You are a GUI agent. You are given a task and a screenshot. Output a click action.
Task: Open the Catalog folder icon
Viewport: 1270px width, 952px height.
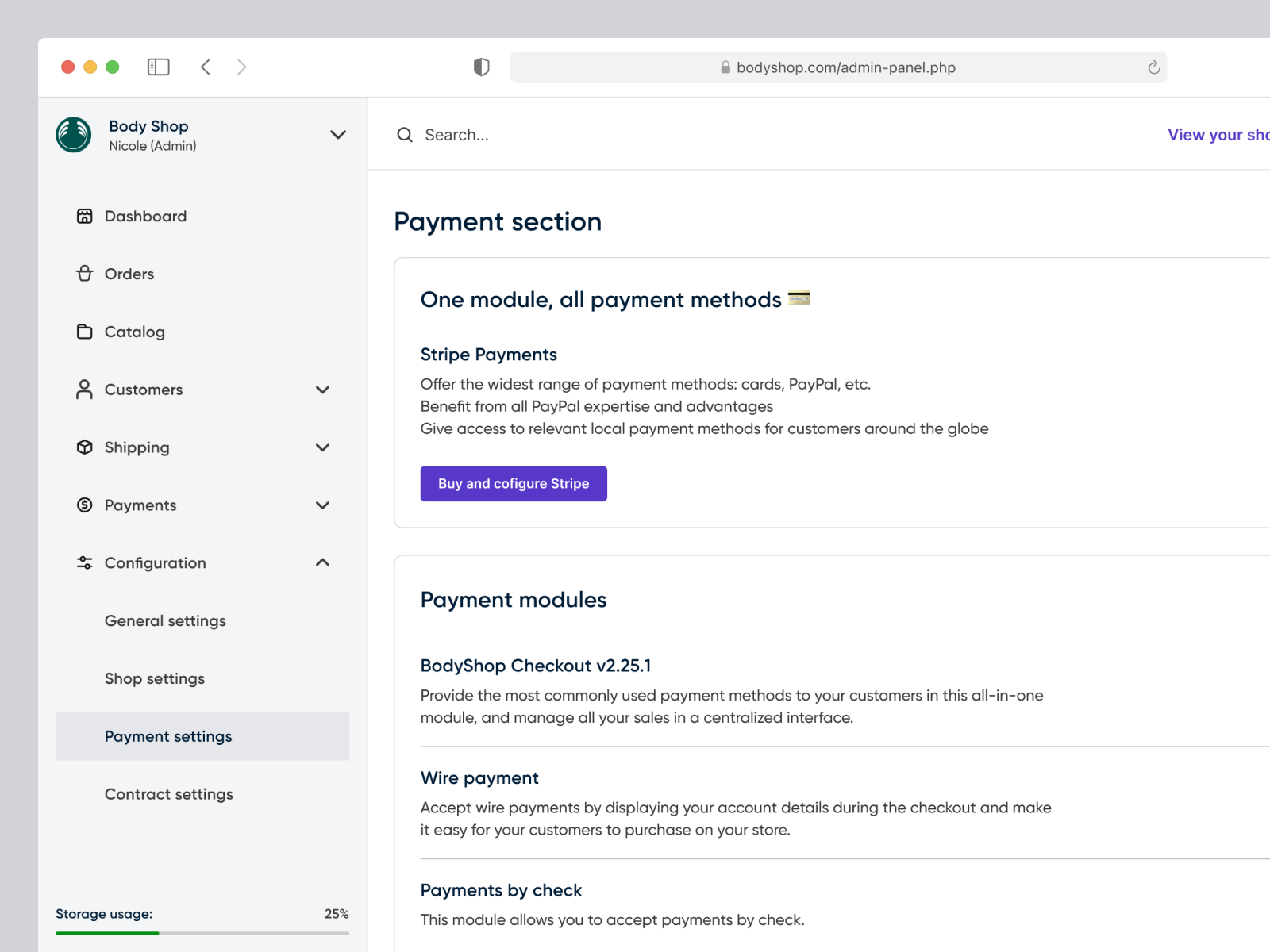click(x=85, y=332)
